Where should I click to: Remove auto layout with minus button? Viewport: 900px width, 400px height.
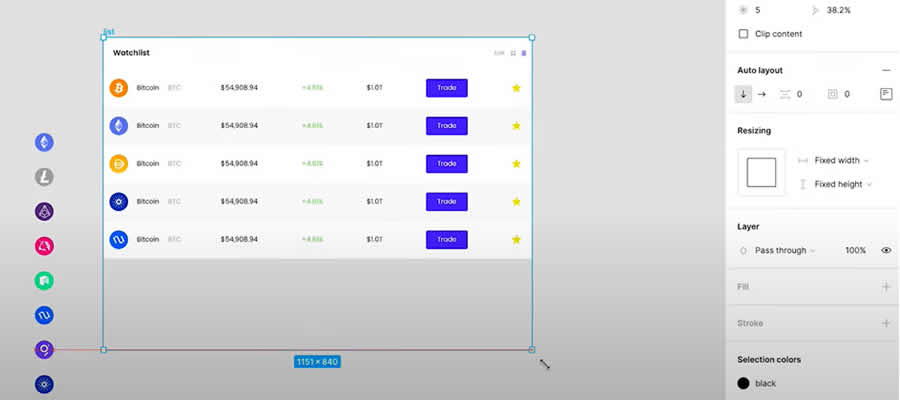pos(885,70)
